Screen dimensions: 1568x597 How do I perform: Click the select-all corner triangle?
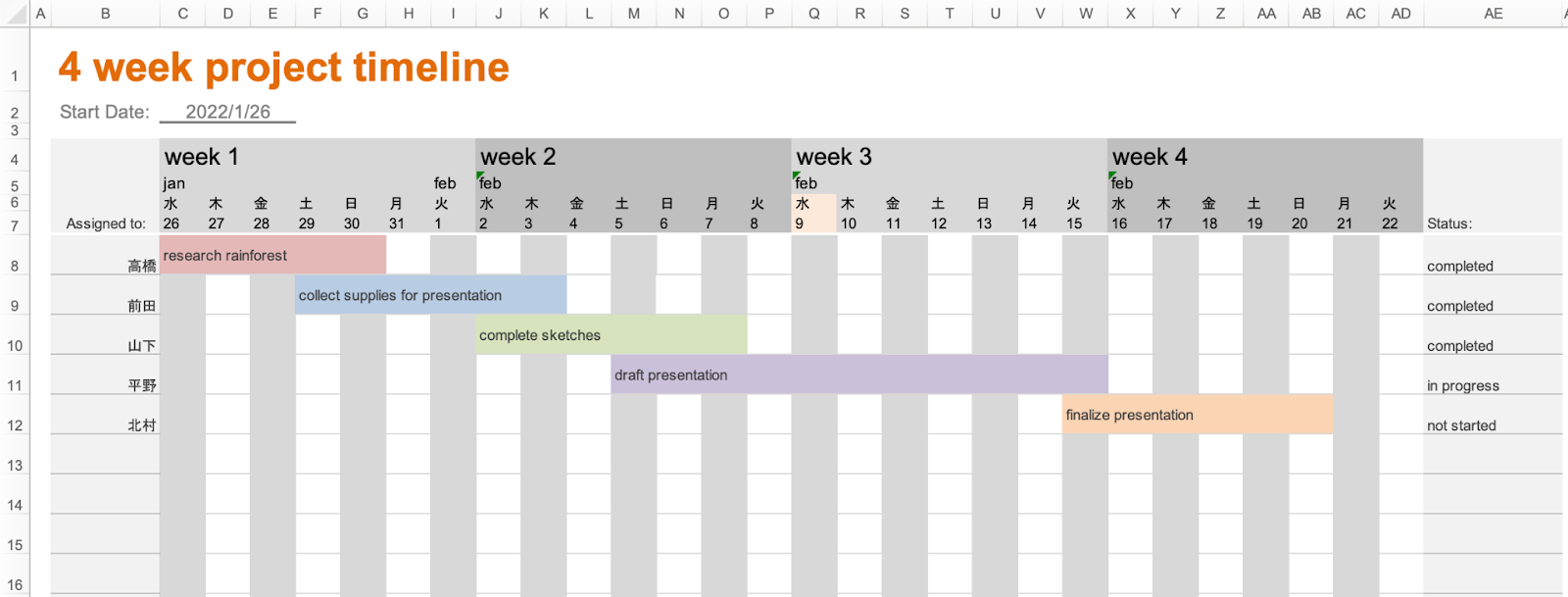pyautogui.click(x=15, y=14)
